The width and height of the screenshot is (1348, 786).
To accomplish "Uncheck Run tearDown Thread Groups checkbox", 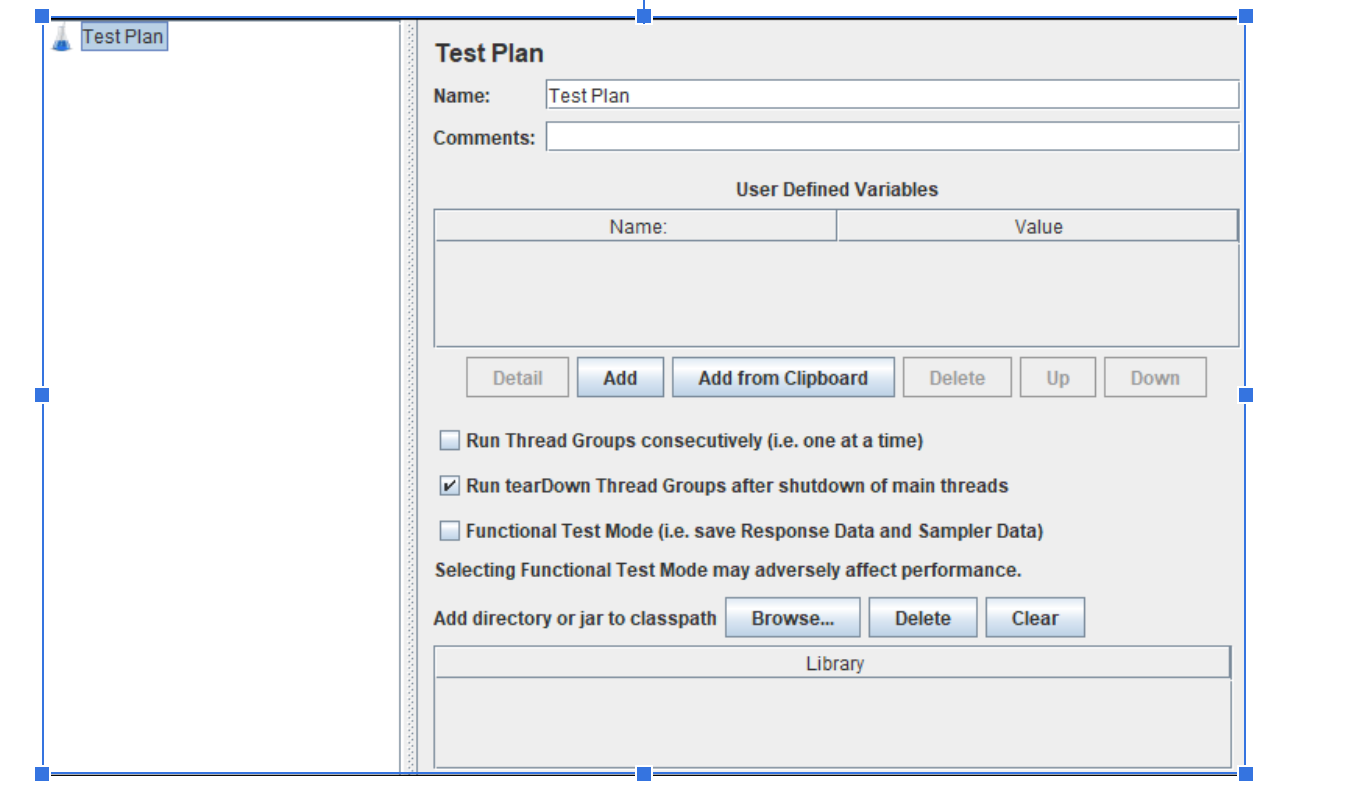I will coord(450,486).
